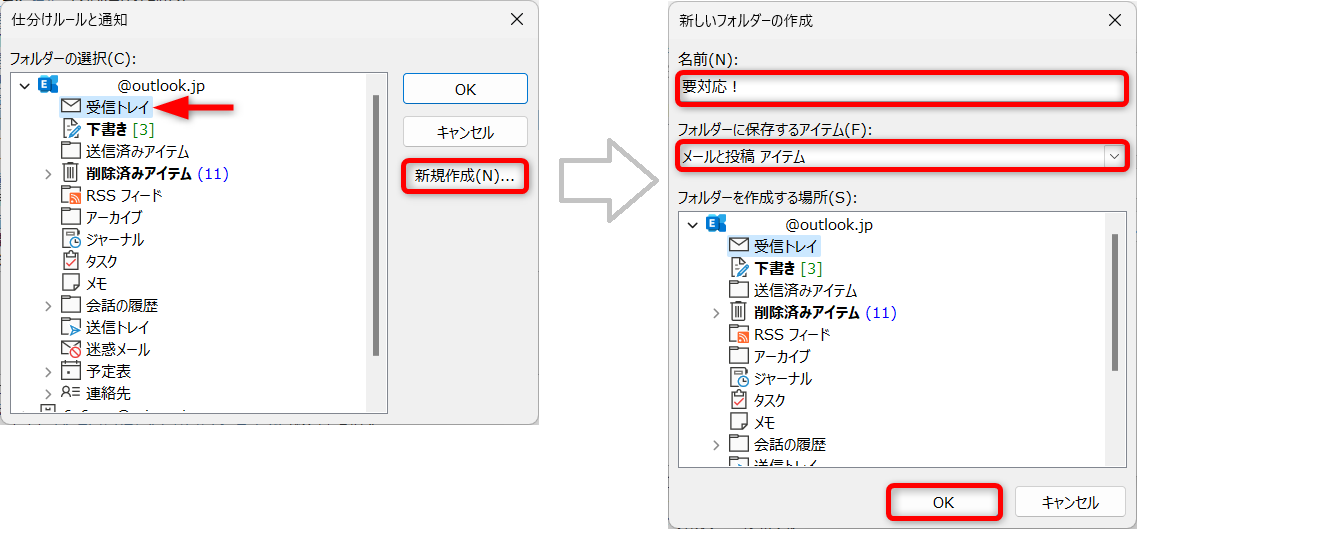Click folder list scrollbar in Rules dialog
The width and height of the screenshot is (1344, 533).
point(375,225)
